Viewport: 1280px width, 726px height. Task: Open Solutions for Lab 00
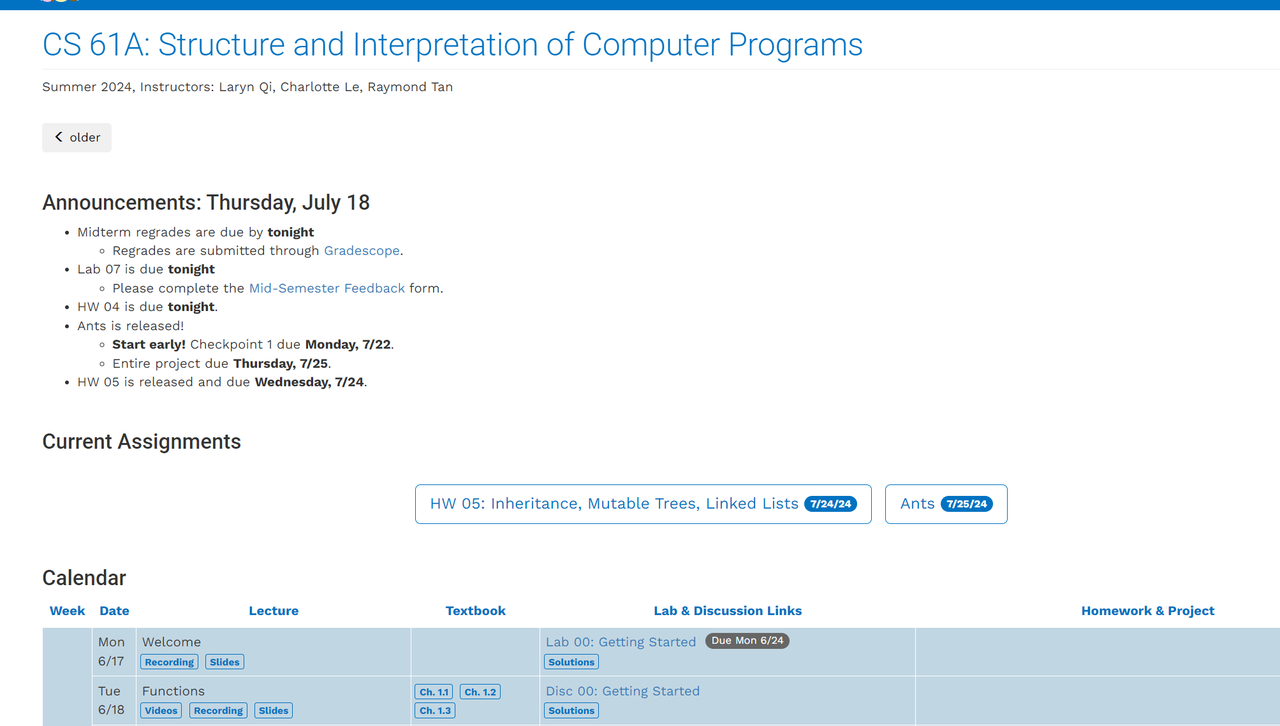(571, 662)
